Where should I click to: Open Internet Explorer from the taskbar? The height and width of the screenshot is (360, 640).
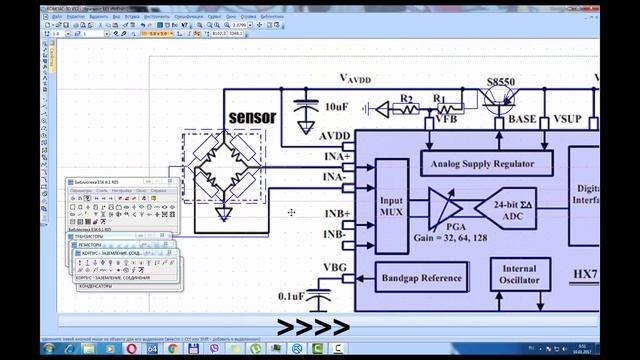point(69,349)
